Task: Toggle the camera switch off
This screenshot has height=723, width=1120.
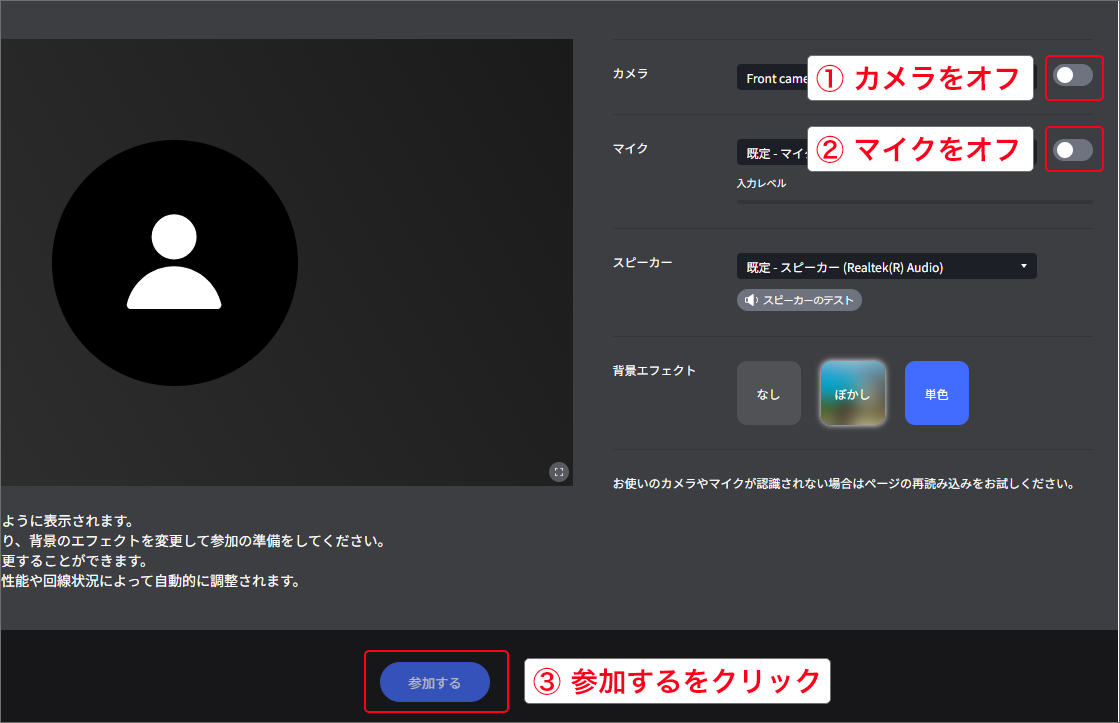Action: 1073,76
